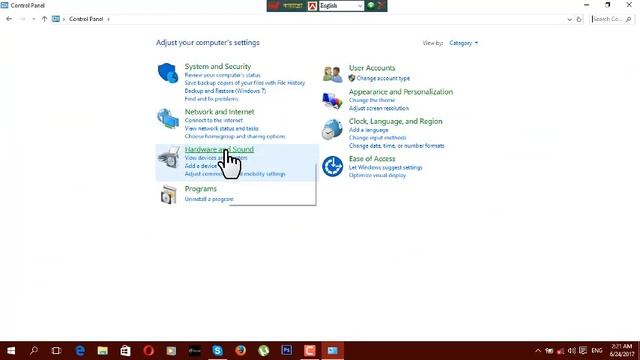Open Appearance and Personalization monitor icon
Image resolution: width=640 pixels, height=360 pixels.
tap(332, 101)
